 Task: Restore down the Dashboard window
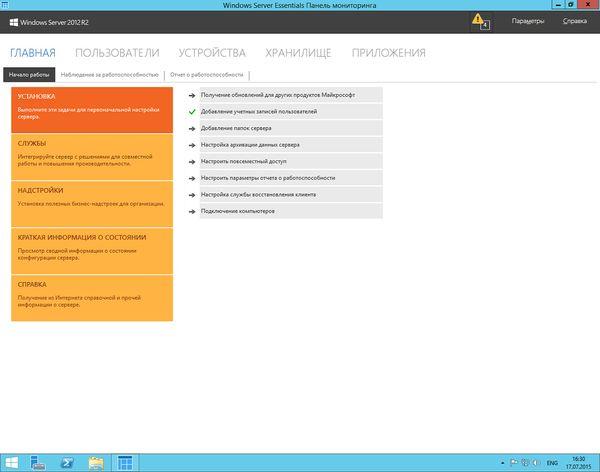571,5
